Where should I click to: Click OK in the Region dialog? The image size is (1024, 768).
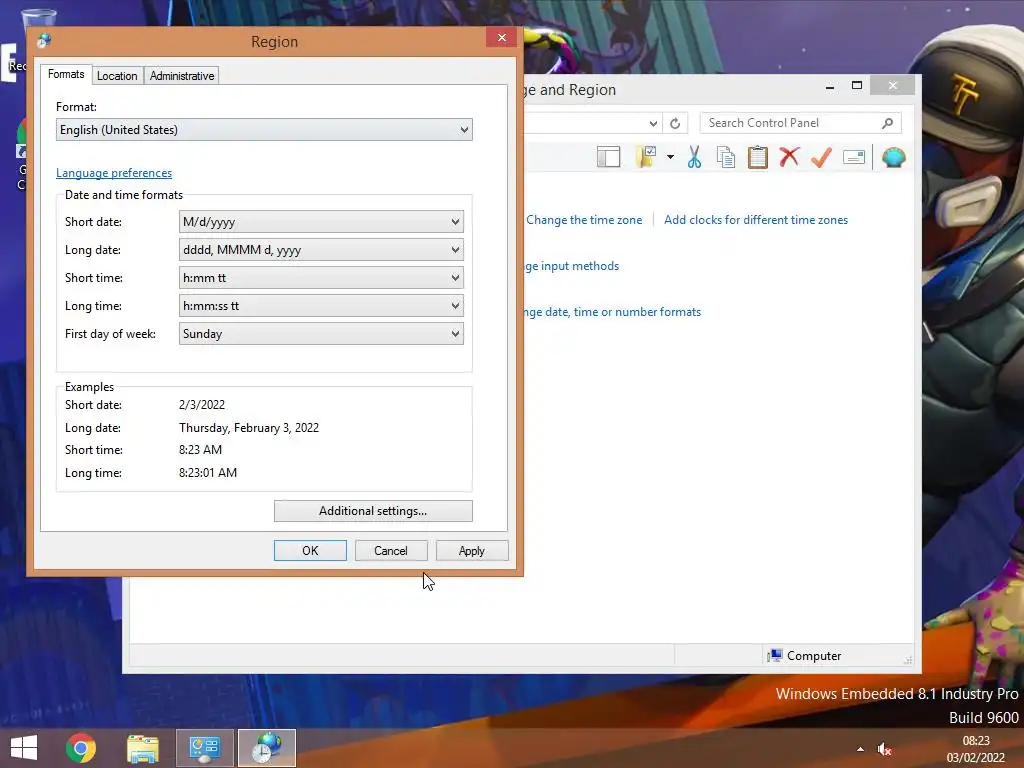coord(310,551)
